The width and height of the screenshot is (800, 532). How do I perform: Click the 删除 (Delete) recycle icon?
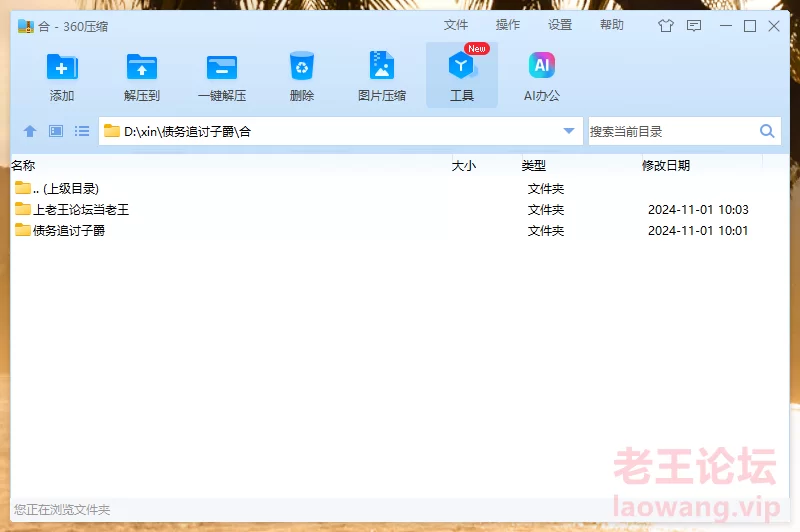[x=302, y=68]
